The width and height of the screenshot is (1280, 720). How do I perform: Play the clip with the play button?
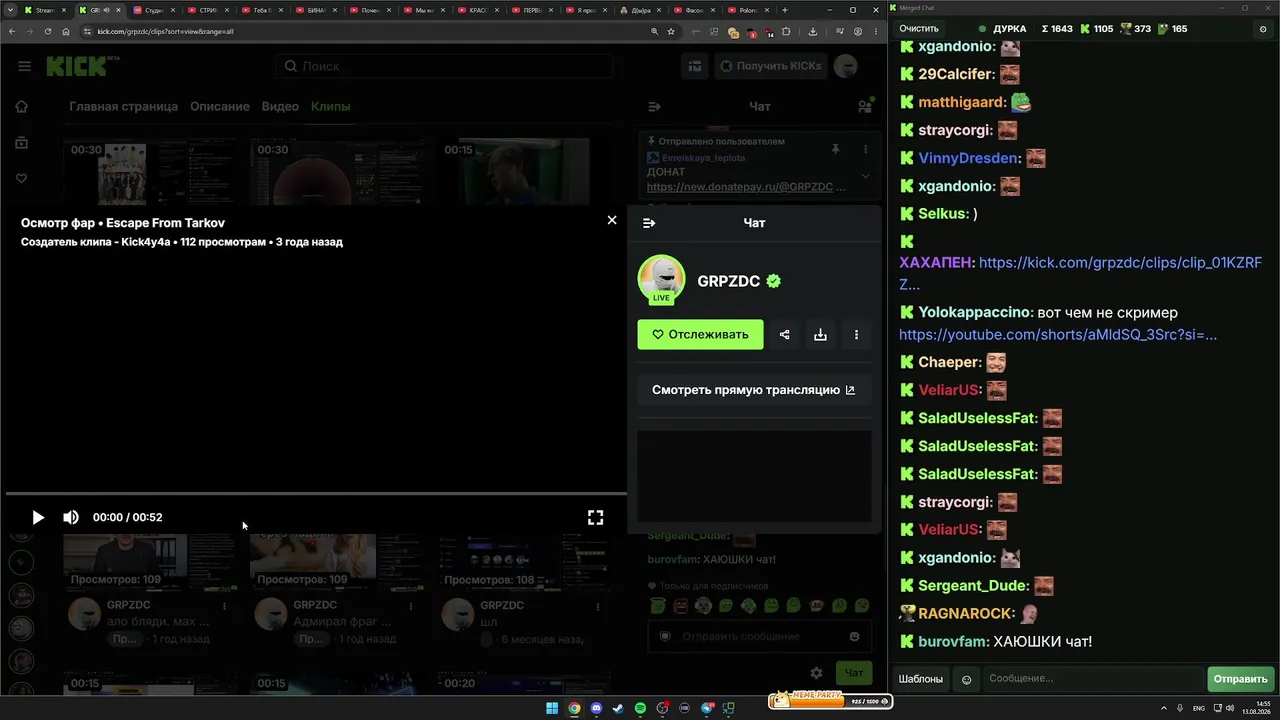38,517
